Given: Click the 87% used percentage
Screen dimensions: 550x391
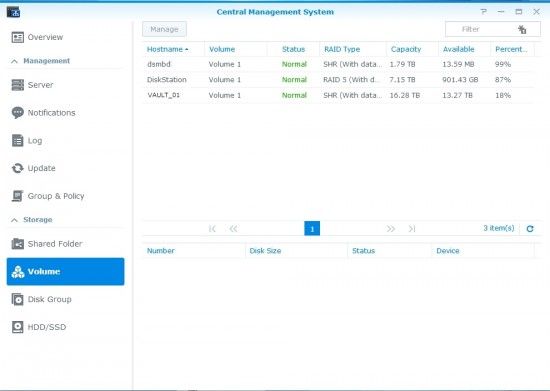Looking at the screenshot, I should click(x=503, y=80).
